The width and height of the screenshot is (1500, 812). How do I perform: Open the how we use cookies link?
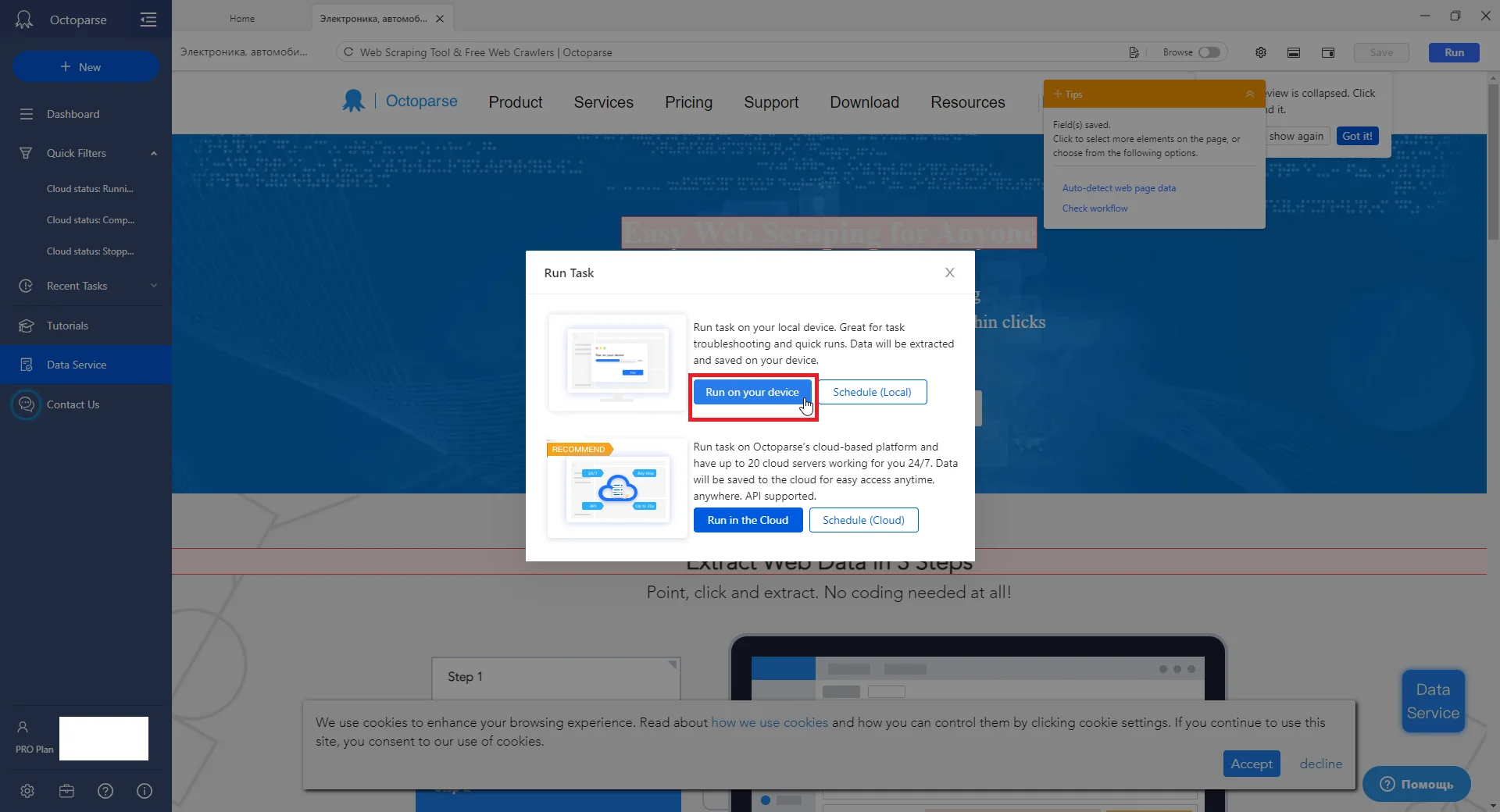pyautogui.click(x=770, y=722)
